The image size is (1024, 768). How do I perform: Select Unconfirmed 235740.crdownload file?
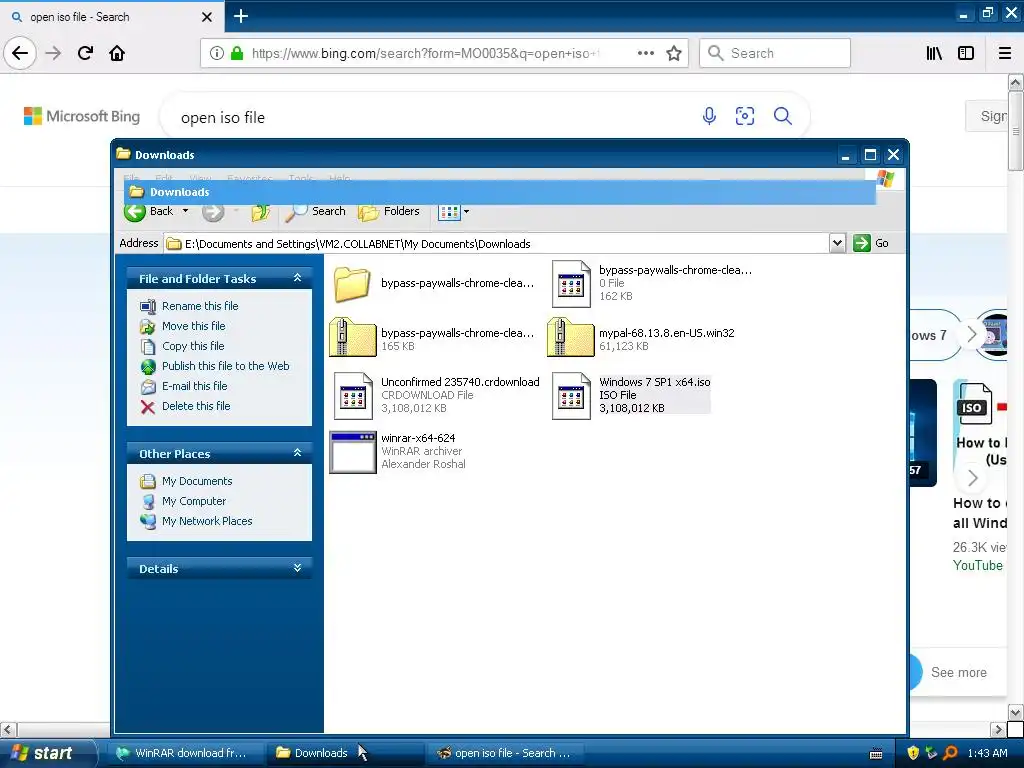(x=436, y=395)
